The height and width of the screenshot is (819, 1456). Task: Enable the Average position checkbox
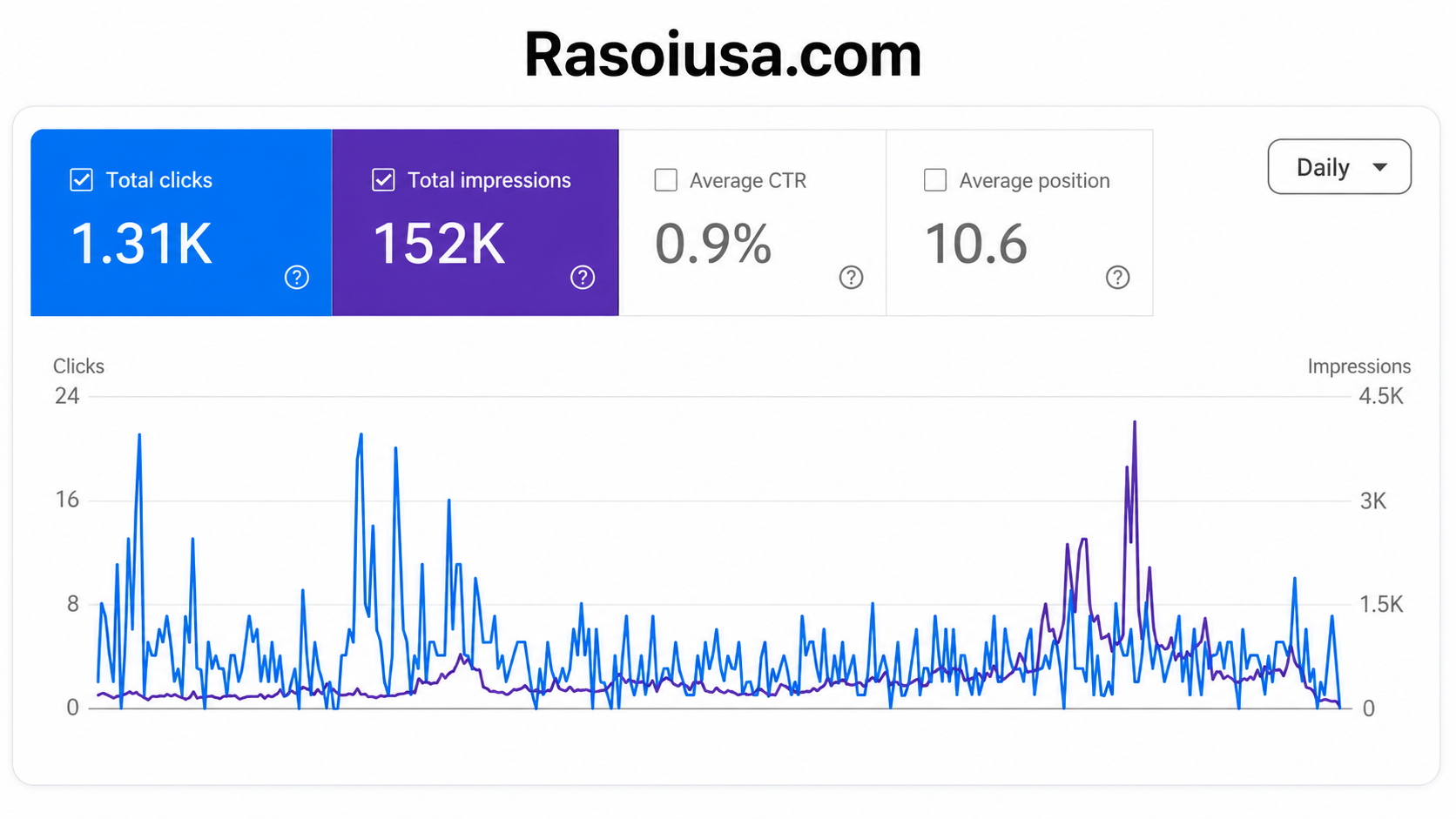click(x=934, y=180)
